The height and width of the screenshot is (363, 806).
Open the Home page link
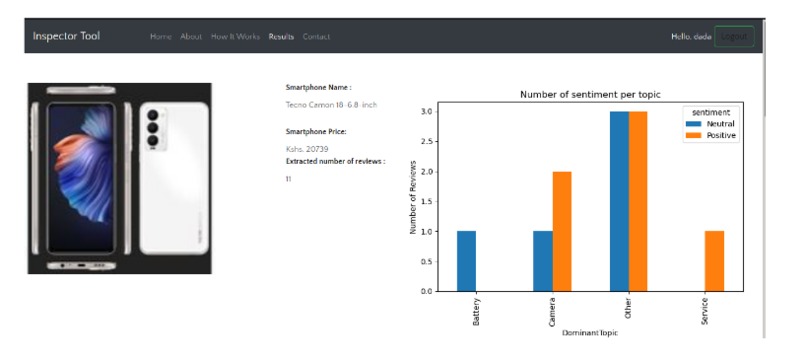click(x=161, y=37)
